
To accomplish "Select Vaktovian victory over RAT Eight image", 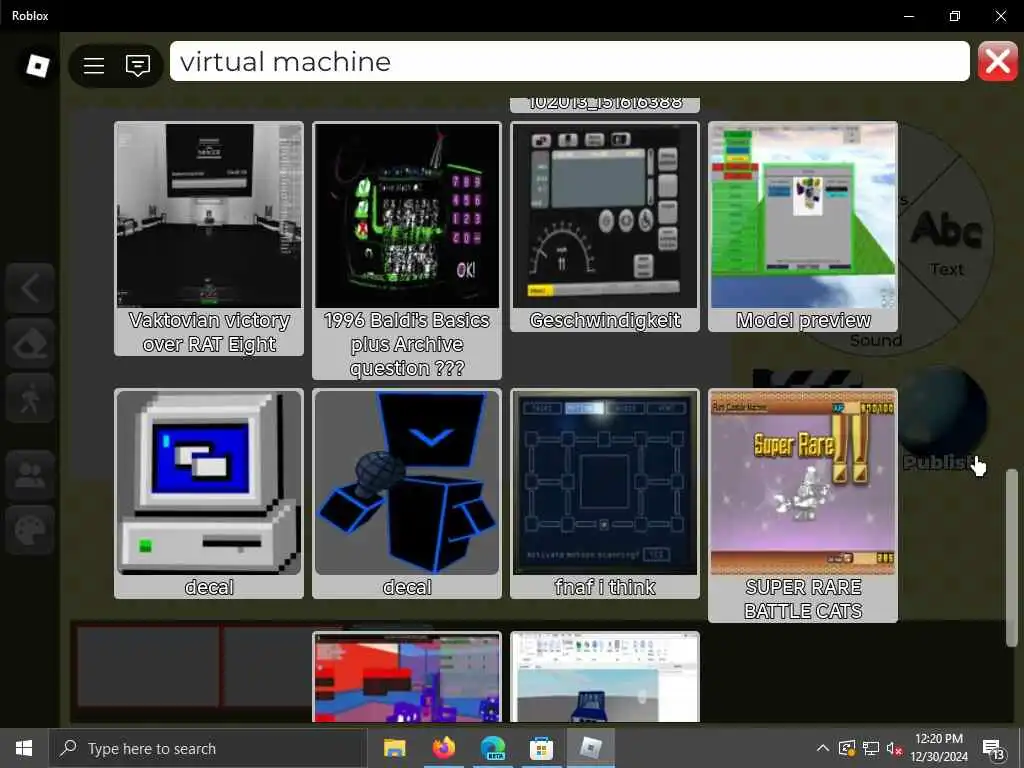I will point(209,238).
